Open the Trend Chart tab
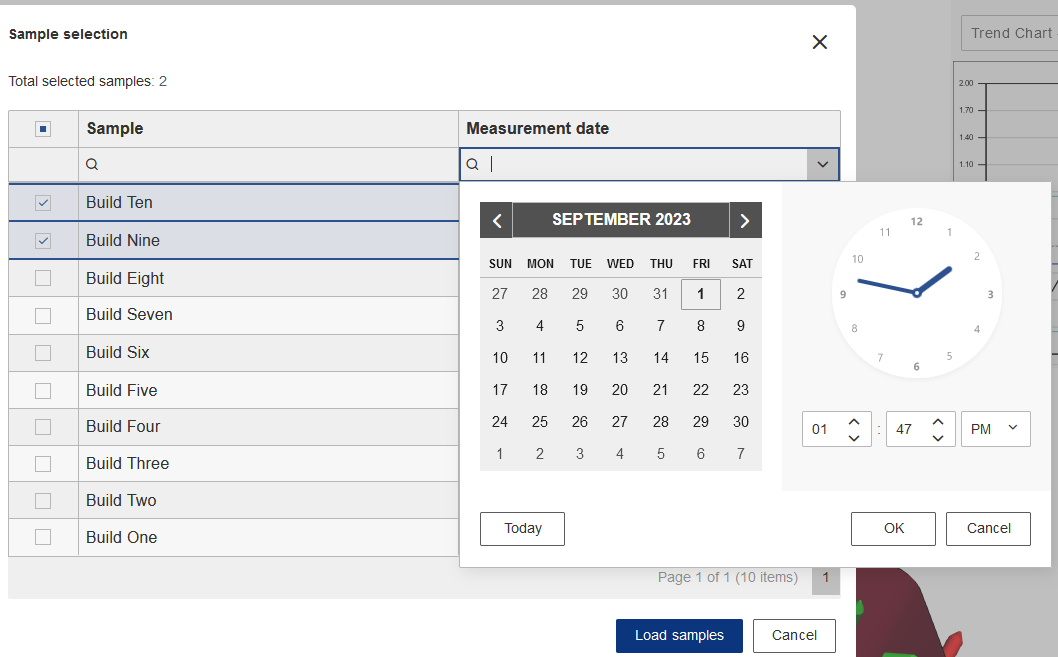Viewport: 1058px width, 657px height. (1010, 33)
